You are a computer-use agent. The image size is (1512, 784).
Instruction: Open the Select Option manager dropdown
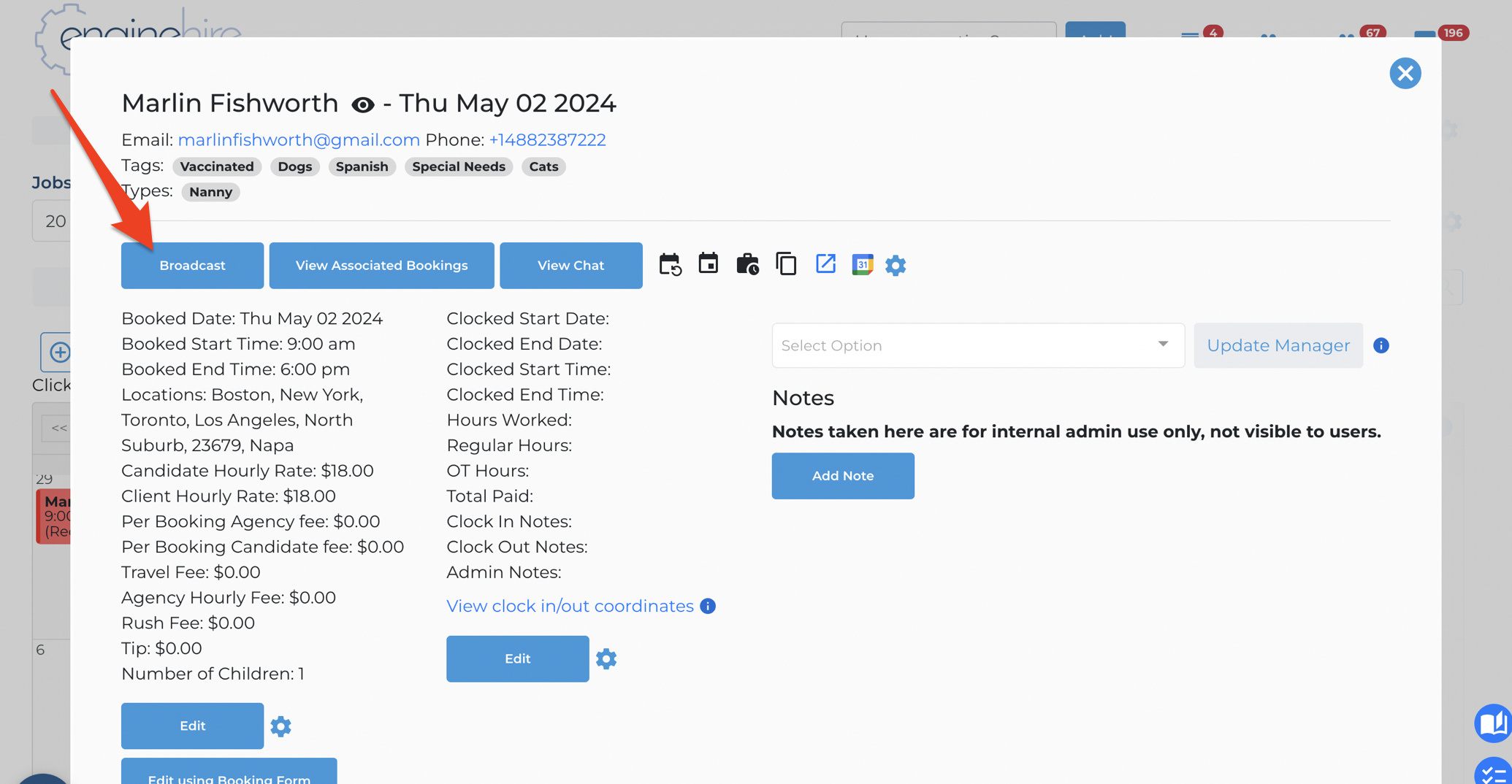click(x=977, y=345)
